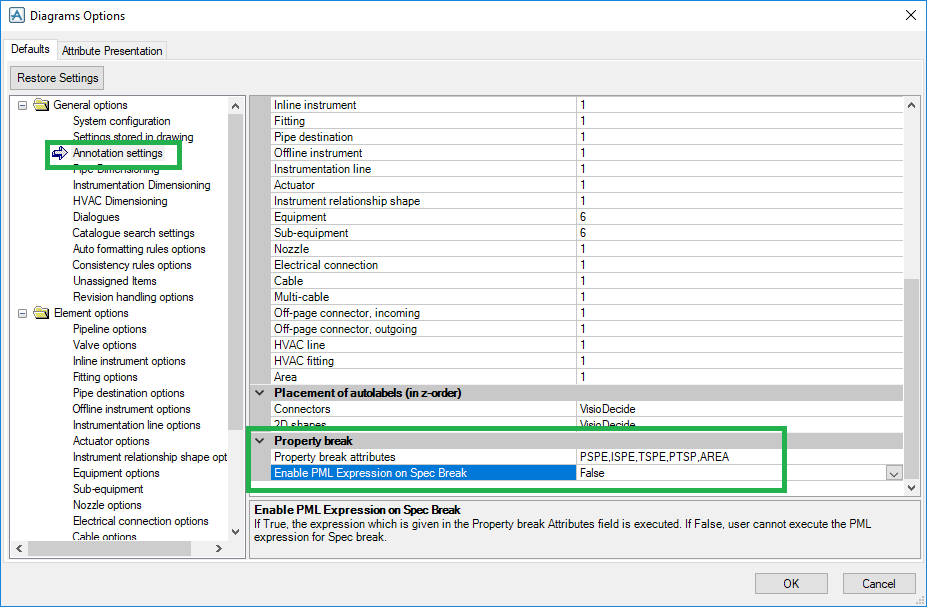Open the Enable PML Expression dropdown
This screenshot has height=607, width=927.
pyautogui.click(x=893, y=474)
